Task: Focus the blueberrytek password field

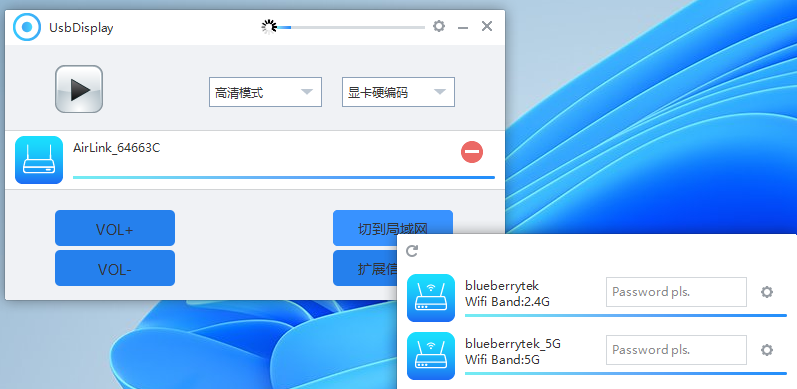Action: 676,292
